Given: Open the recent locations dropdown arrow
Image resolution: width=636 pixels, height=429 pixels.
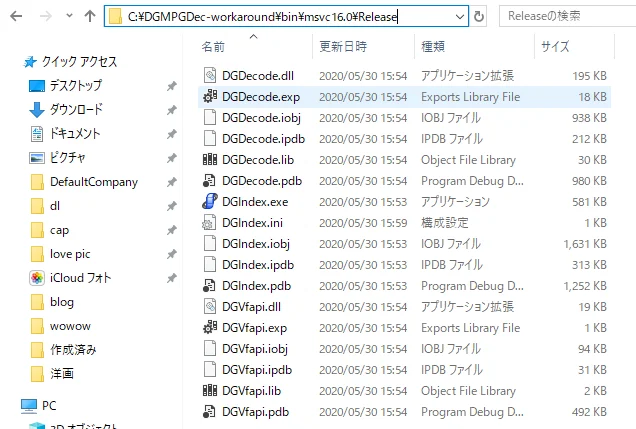Looking at the screenshot, I should pyautogui.click(x=68, y=17).
